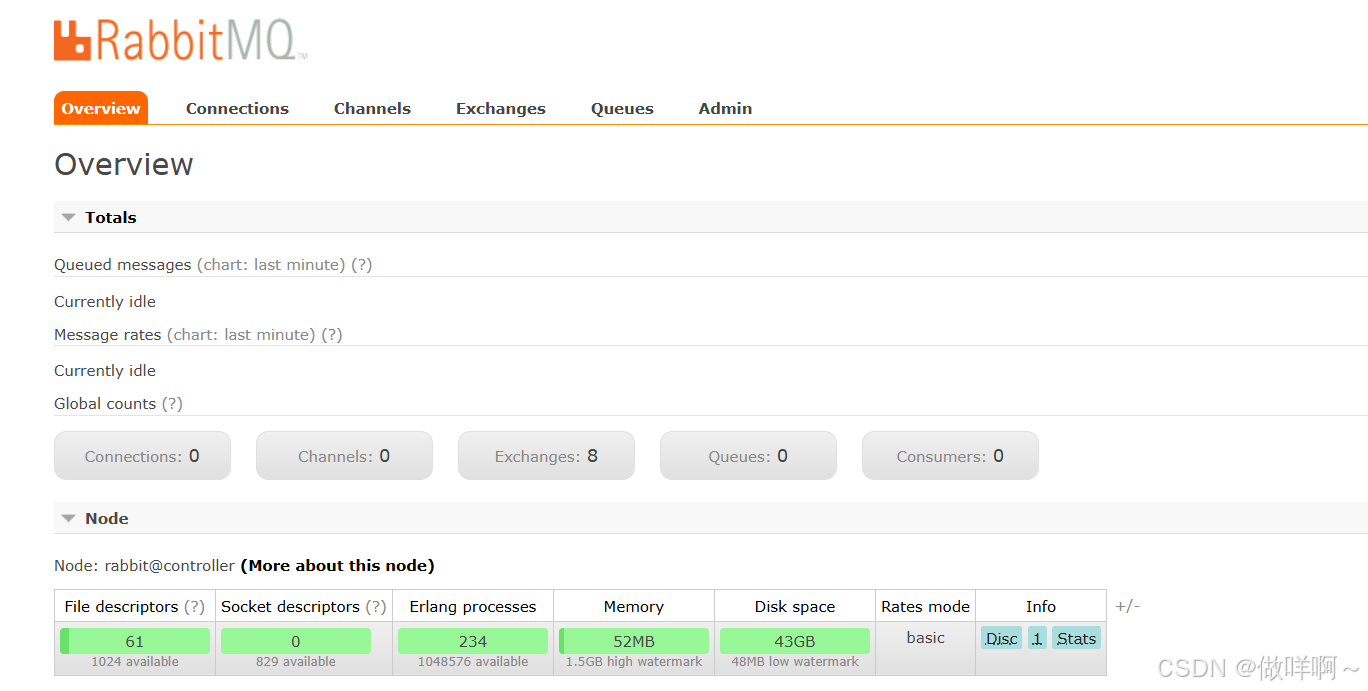Click the Node: rabbit@controller text

(x=144, y=565)
